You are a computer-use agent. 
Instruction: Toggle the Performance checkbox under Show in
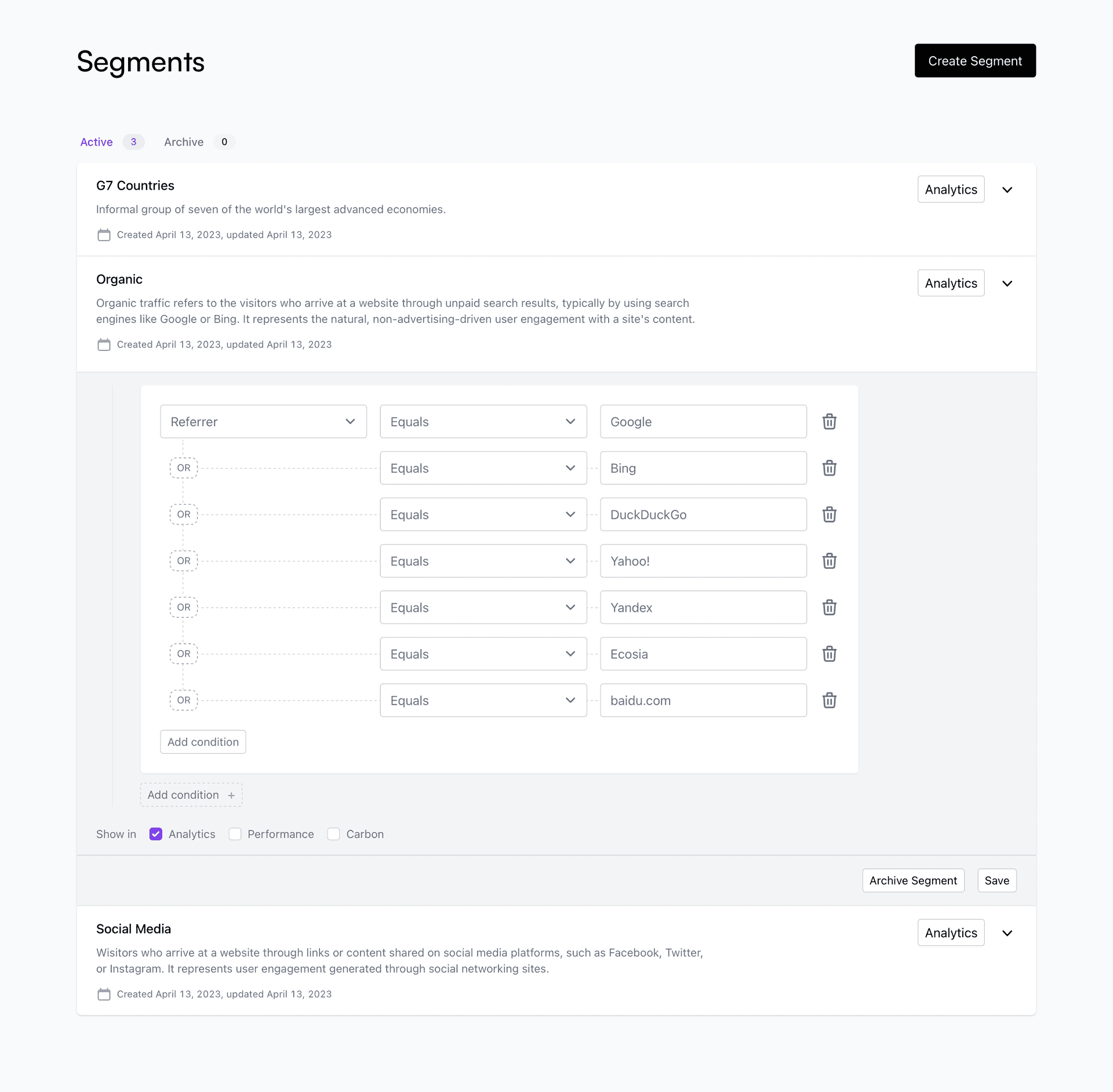[x=235, y=834]
